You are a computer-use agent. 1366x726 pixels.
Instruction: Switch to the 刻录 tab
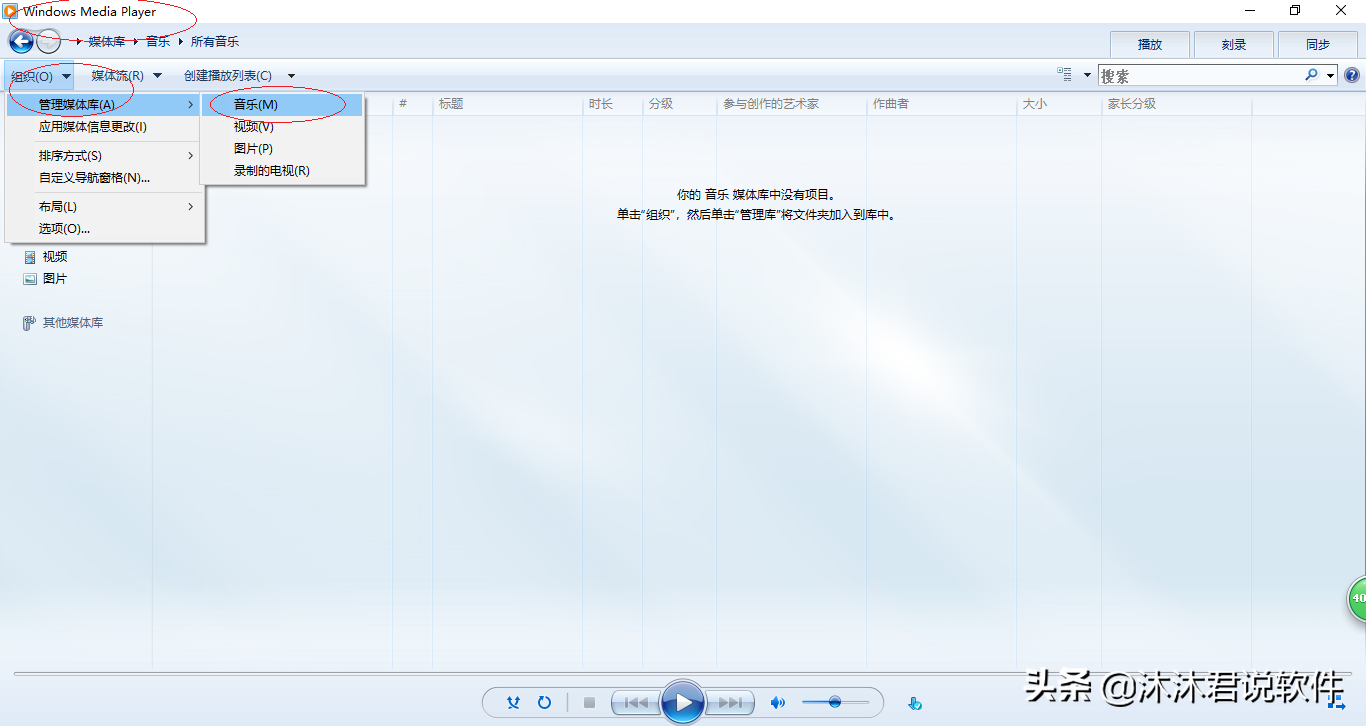1234,44
